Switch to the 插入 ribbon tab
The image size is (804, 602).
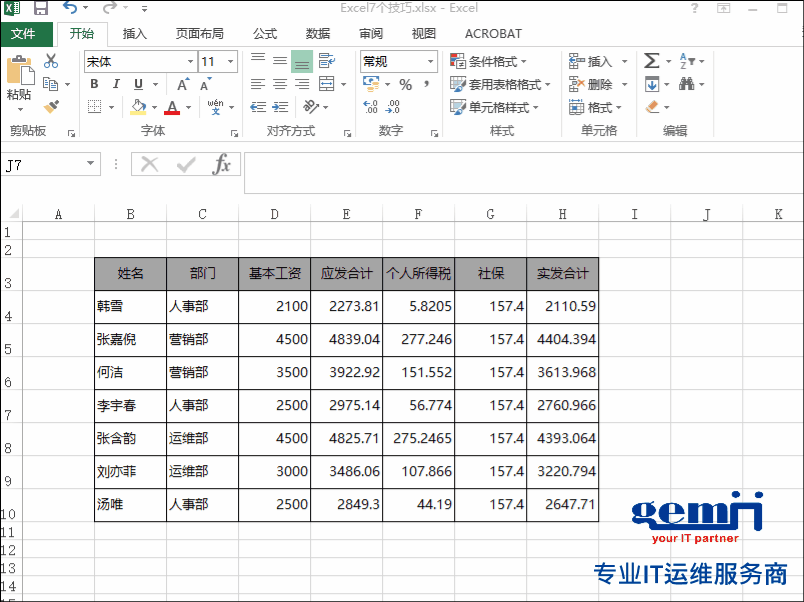tap(135, 34)
